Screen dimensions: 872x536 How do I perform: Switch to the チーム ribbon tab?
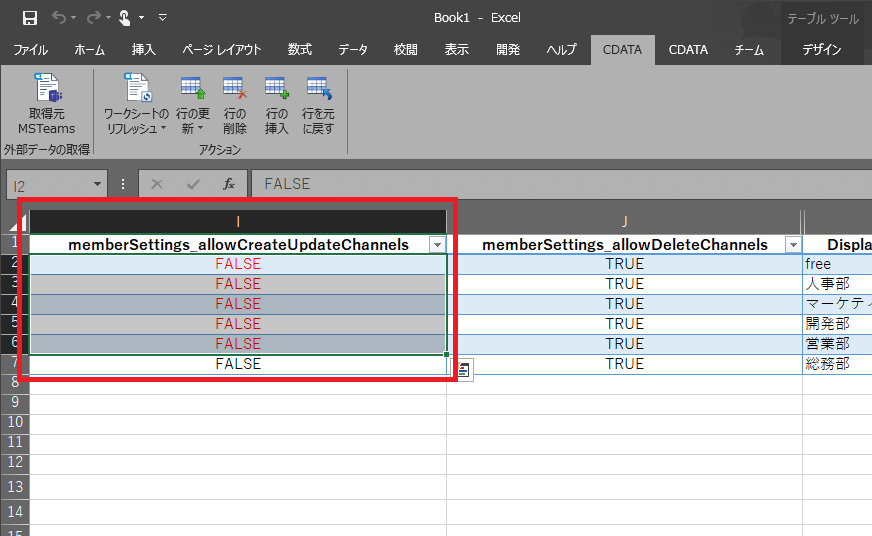(749, 49)
